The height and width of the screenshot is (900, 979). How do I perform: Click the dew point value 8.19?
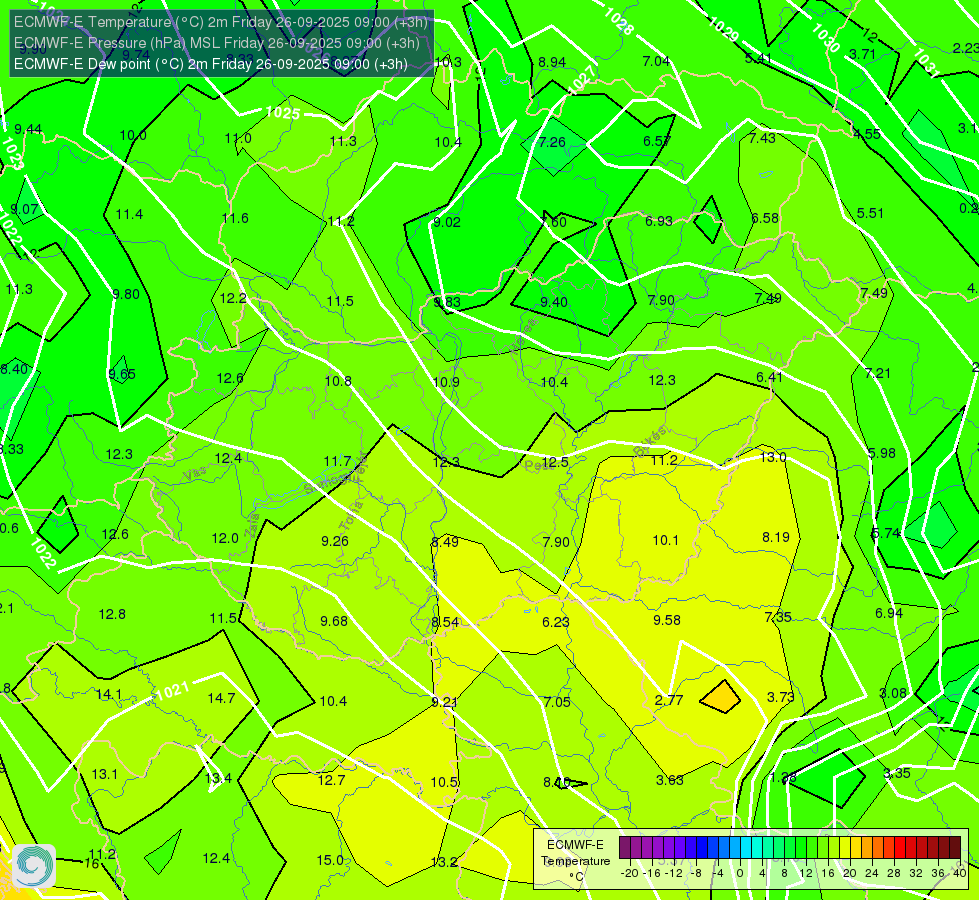click(775, 537)
